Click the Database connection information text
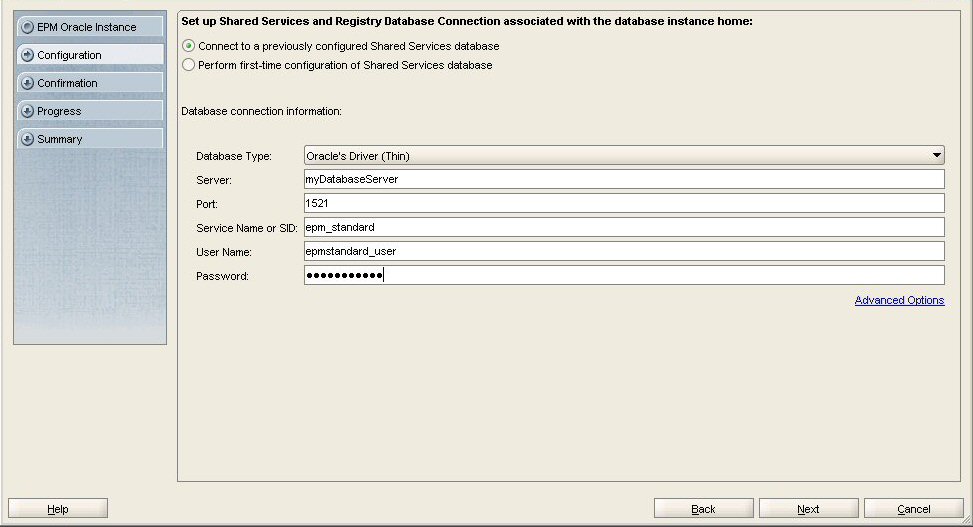The height and width of the screenshot is (527, 973). coord(261,111)
